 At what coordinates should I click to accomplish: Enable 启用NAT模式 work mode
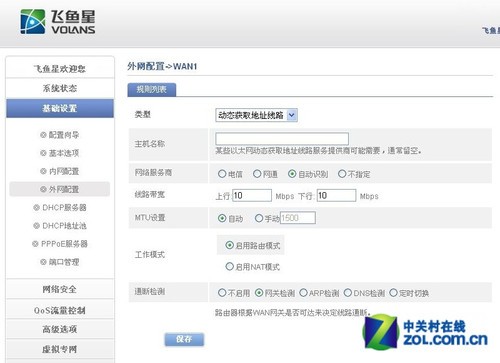(x=229, y=266)
